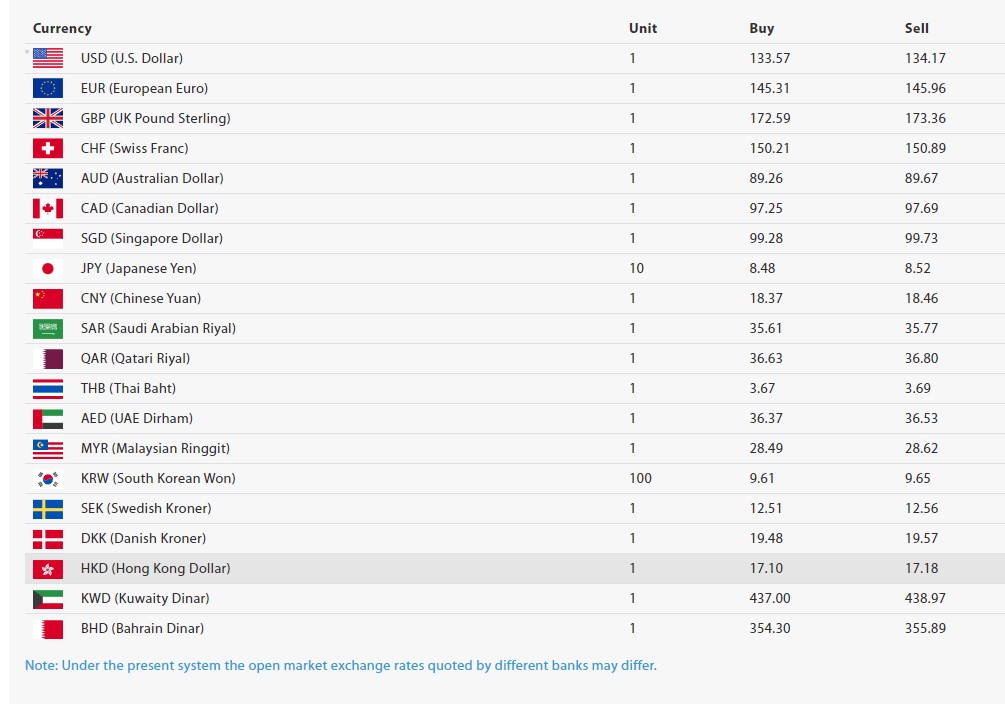Click the Japanese flag icon
This screenshot has height=705, width=1005.
pos(48,268)
